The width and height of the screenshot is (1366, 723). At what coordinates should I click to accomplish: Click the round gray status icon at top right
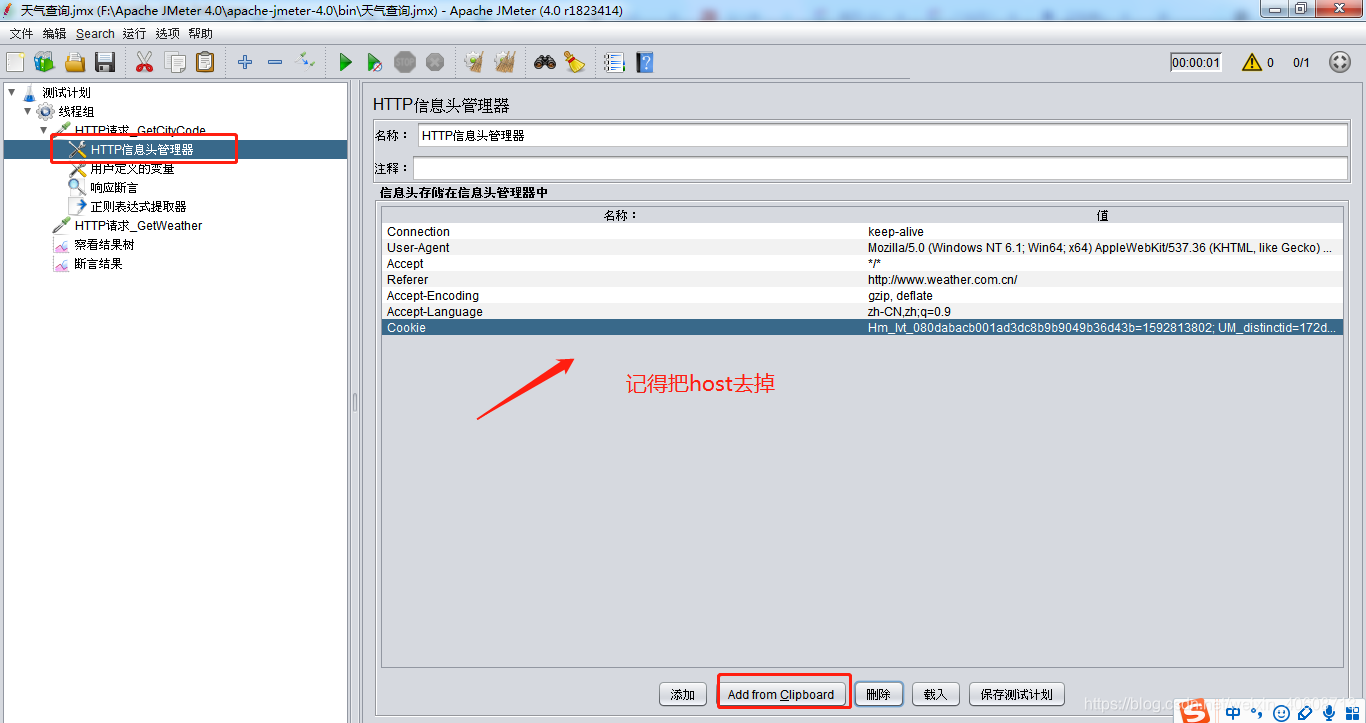pyautogui.click(x=1340, y=62)
